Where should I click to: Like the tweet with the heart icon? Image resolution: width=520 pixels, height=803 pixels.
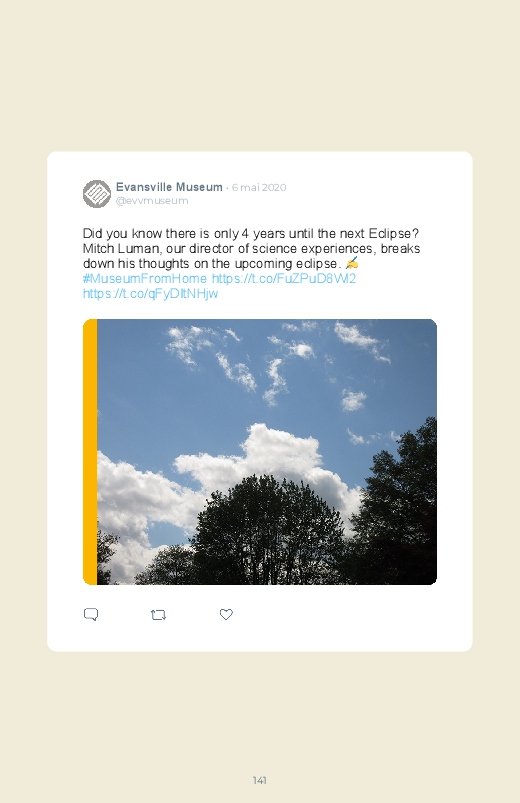226,614
